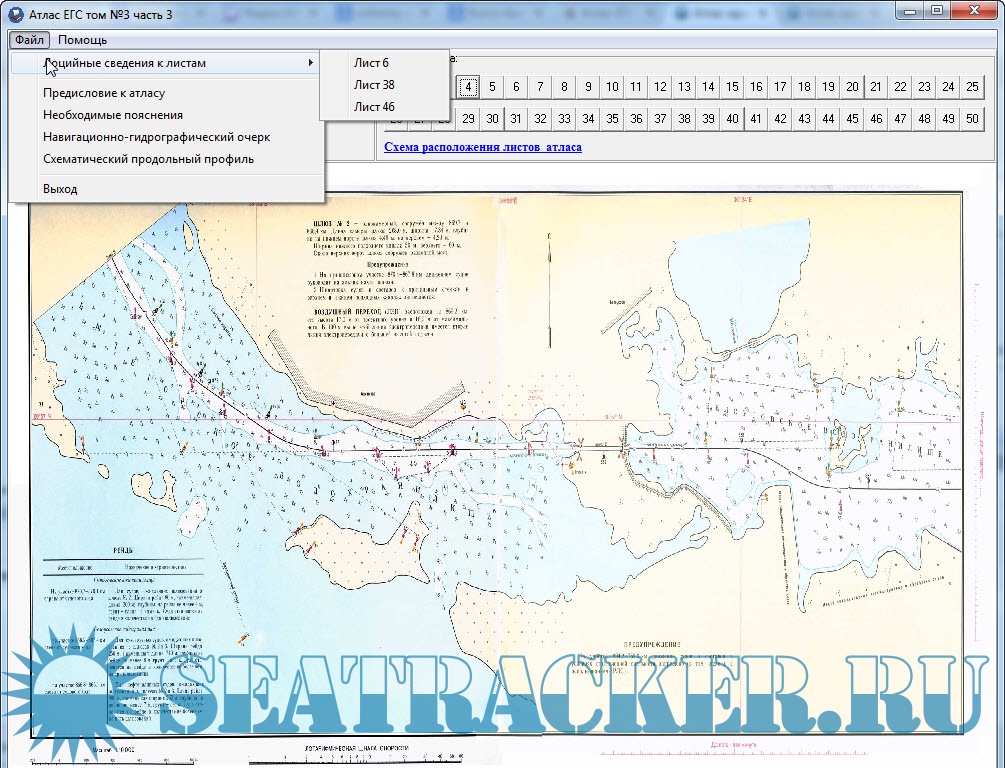Select Лист 6 from the submenu
1005x768 pixels.
[x=371, y=63]
